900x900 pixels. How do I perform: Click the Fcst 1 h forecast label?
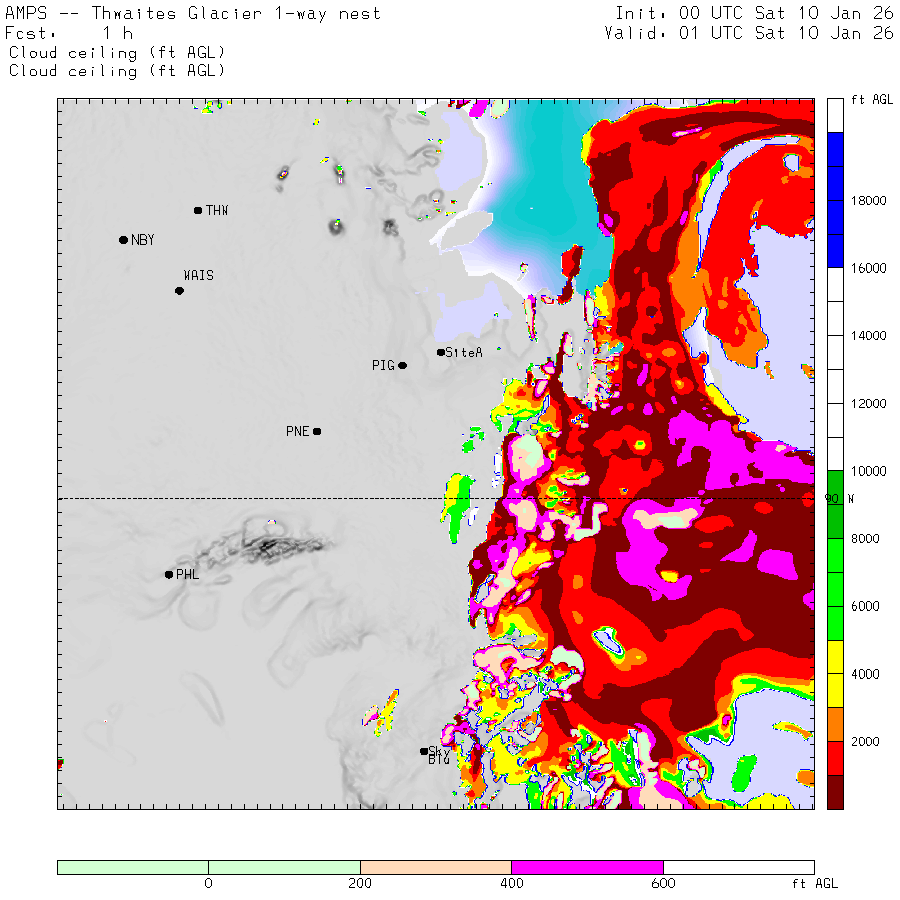click(70, 33)
